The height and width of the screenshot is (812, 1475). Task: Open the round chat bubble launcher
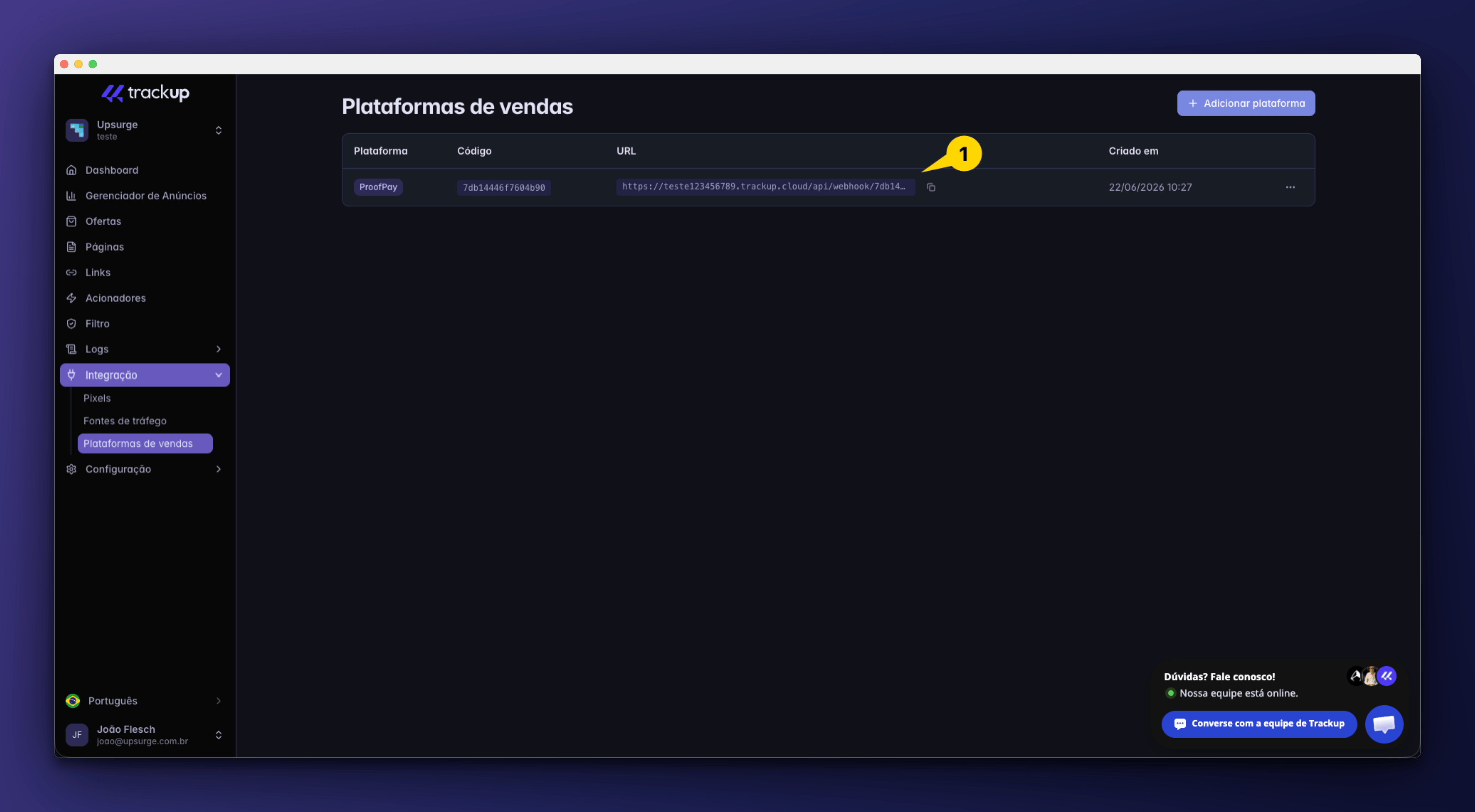[x=1384, y=724]
